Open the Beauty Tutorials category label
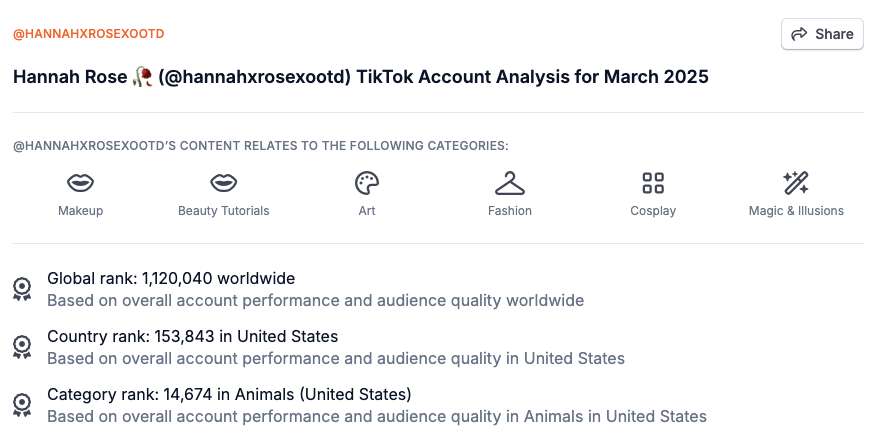878x442 pixels. [x=223, y=211]
